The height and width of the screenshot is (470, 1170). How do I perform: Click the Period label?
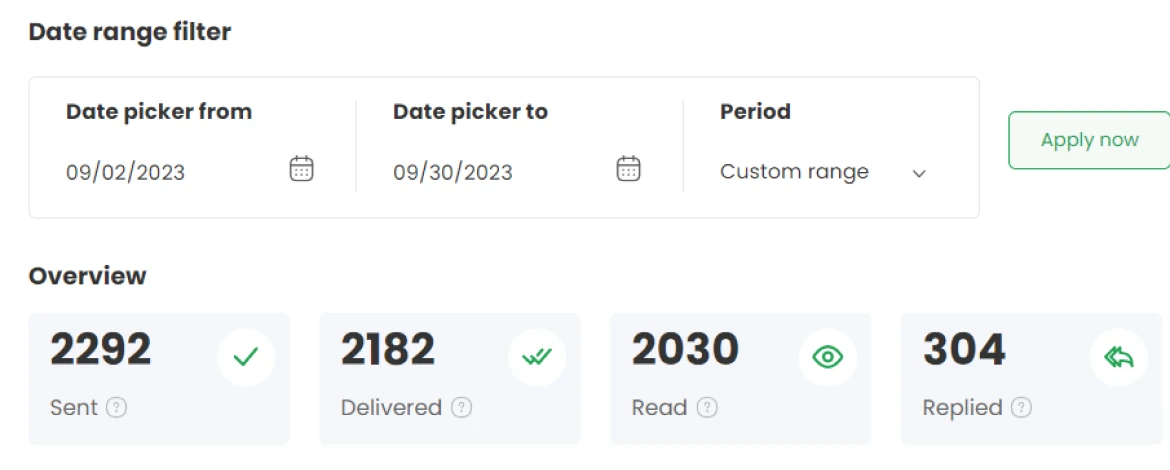coord(755,112)
